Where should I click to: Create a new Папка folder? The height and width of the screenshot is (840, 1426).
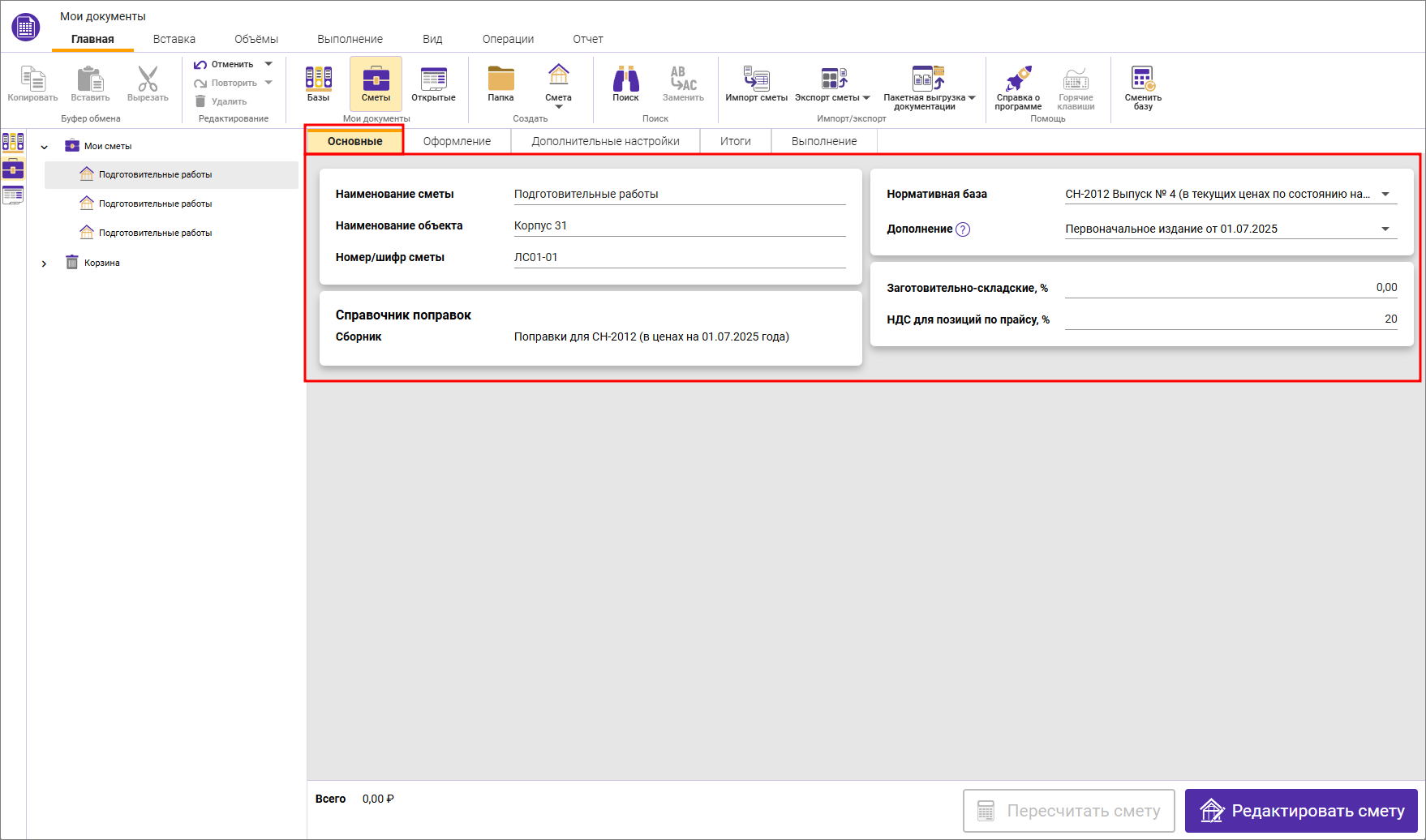pyautogui.click(x=500, y=84)
